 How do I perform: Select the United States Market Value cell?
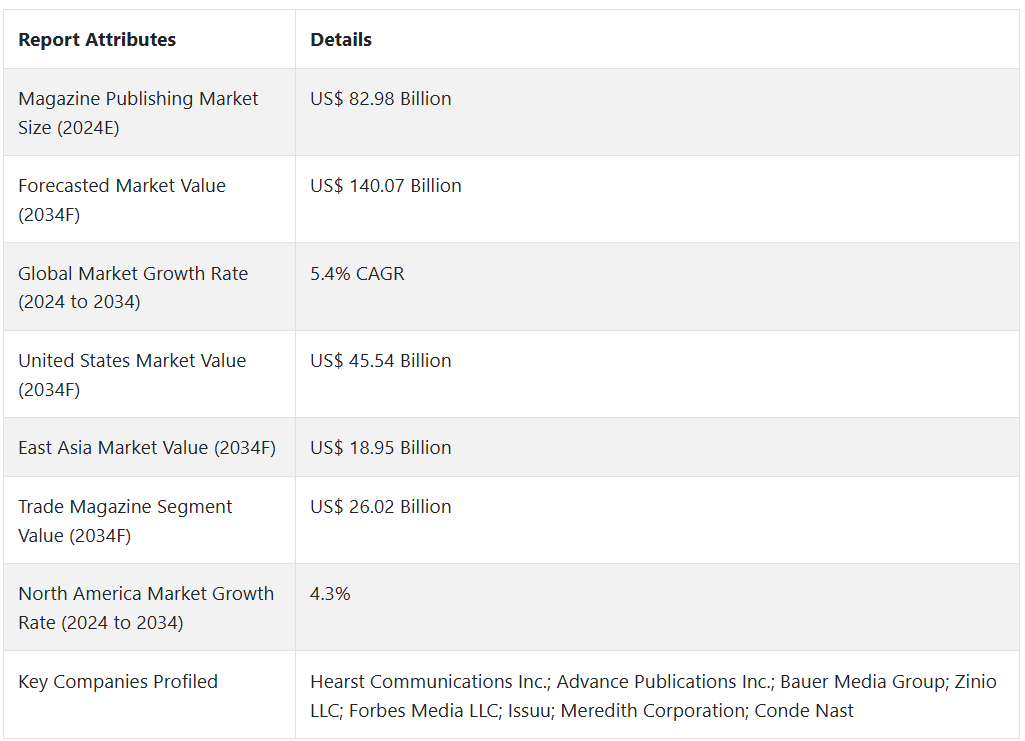click(x=132, y=374)
